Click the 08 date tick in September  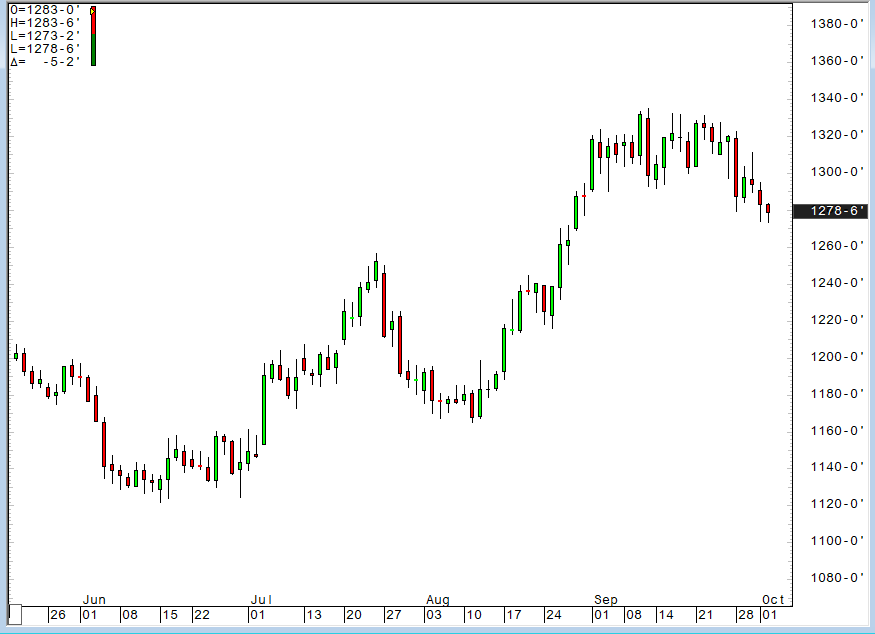[634, 614]
